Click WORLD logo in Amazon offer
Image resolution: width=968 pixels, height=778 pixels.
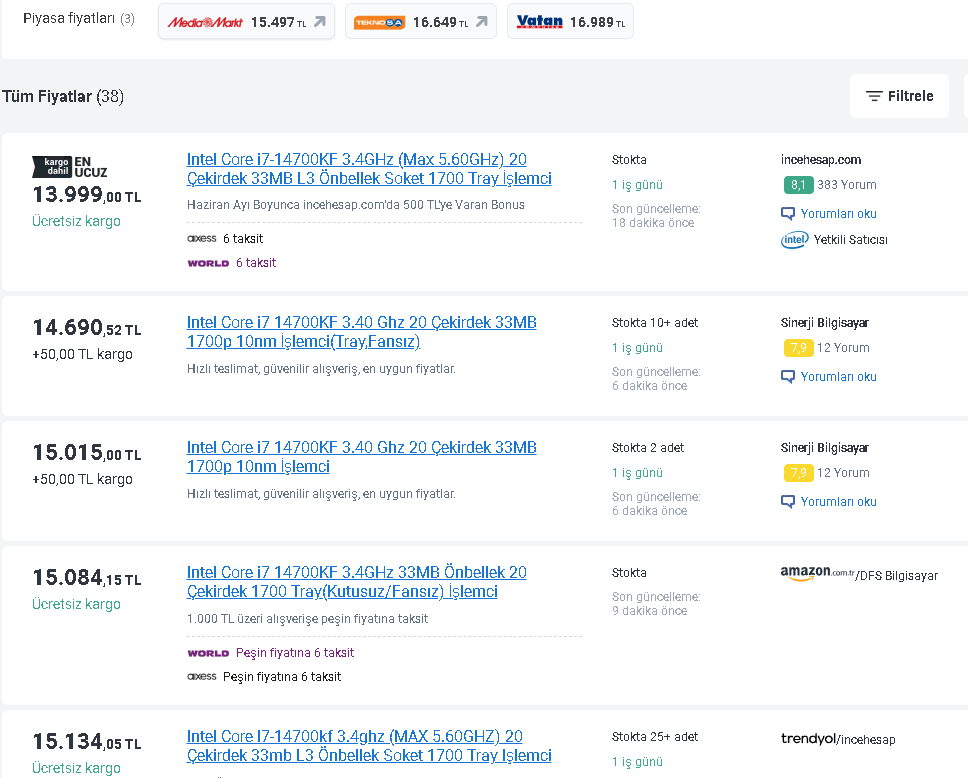click(208, 653)
